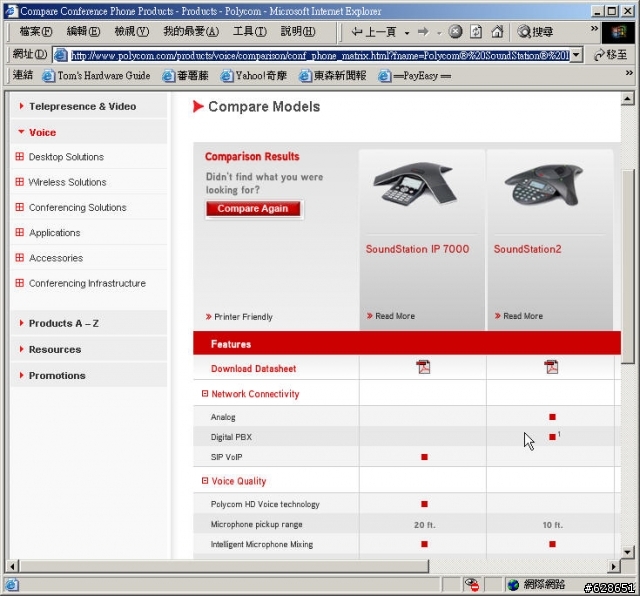640x596 pixels.
Task: Download SoundStation IP 7000 datasheet PDF icon
Action: tap(423, 368)
